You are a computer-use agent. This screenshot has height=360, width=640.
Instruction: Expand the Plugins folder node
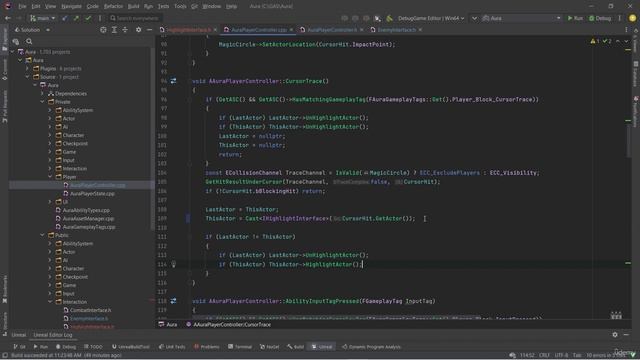[27, 69]
